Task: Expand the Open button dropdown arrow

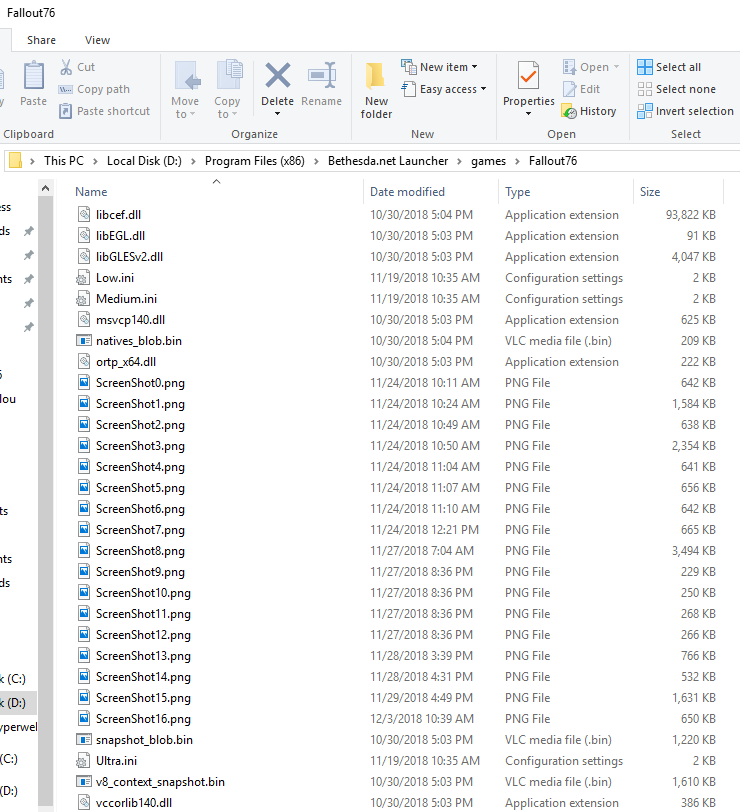Action: point(616,67)
